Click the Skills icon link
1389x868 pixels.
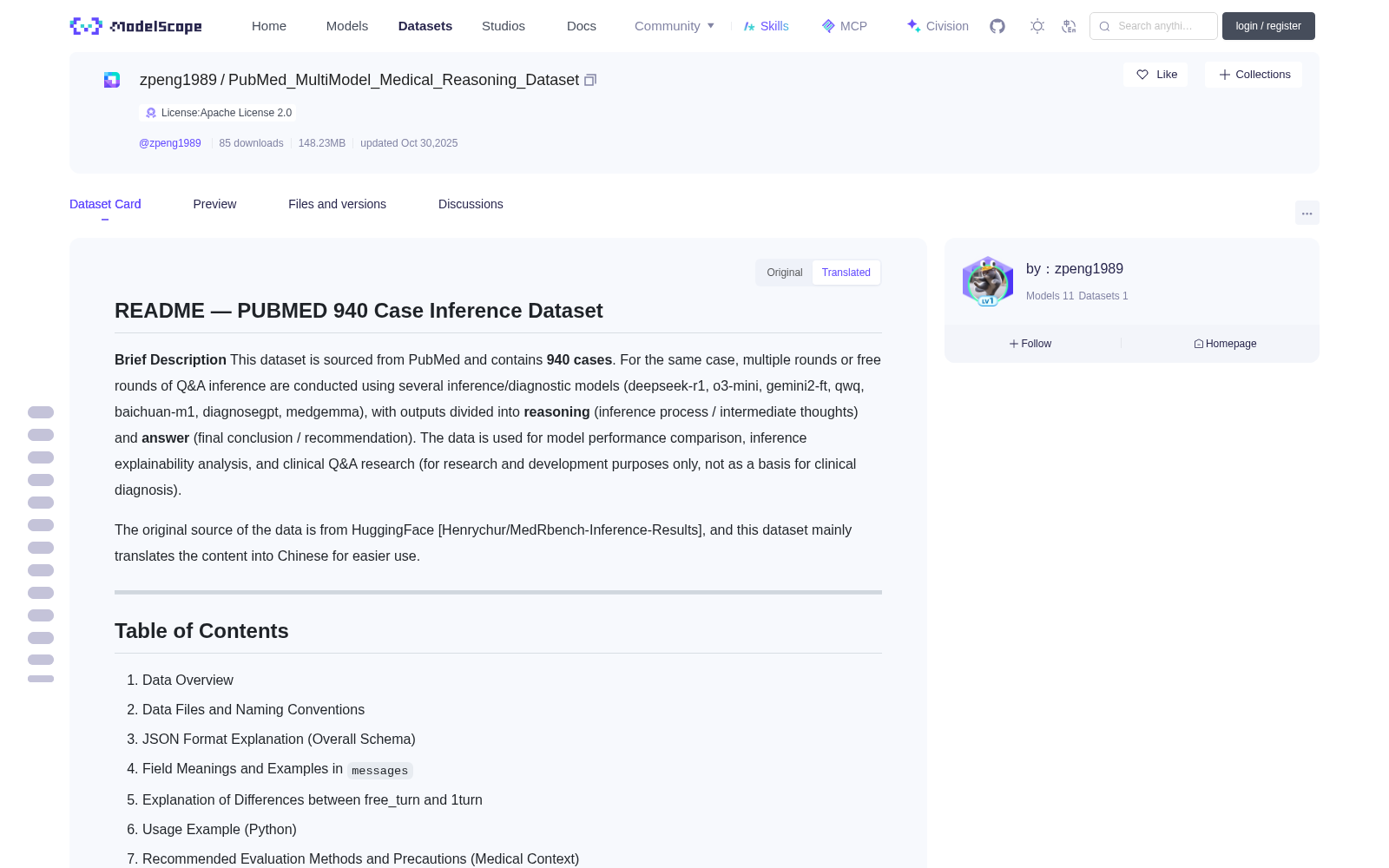pos(766,26)
